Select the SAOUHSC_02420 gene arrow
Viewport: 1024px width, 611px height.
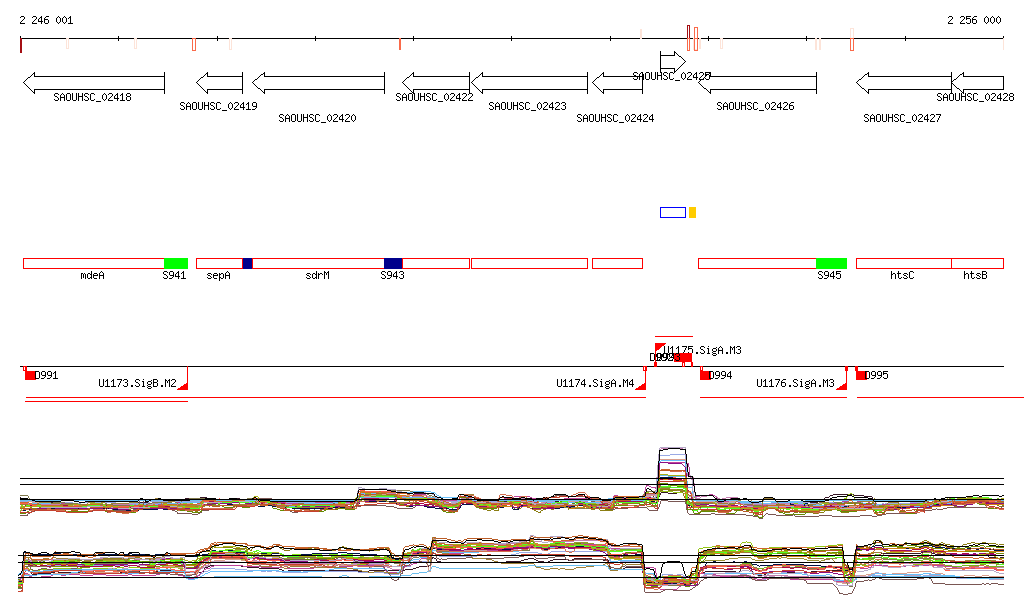319,83
